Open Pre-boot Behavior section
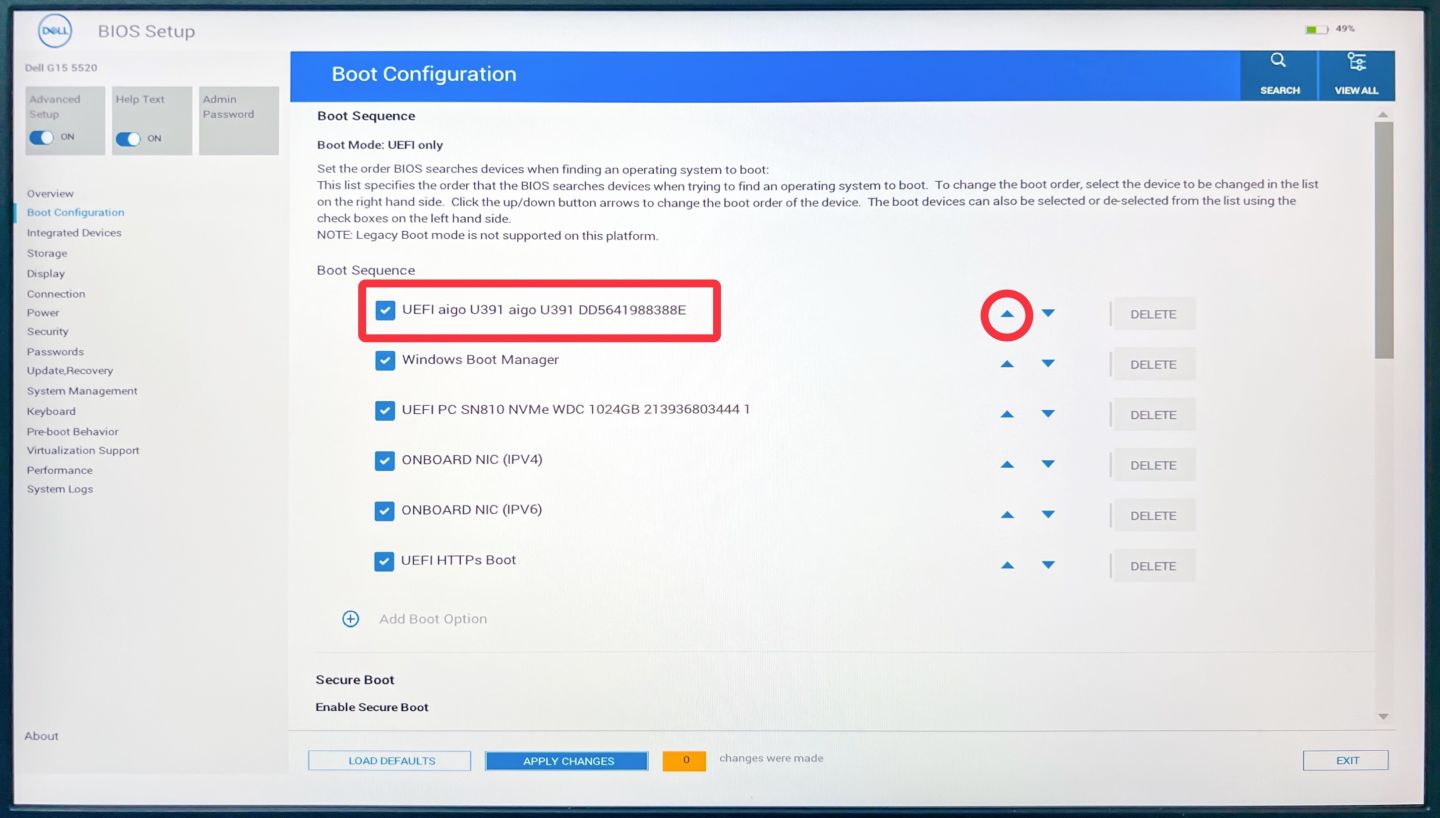 pyautogui.click(x=73, y=432)
